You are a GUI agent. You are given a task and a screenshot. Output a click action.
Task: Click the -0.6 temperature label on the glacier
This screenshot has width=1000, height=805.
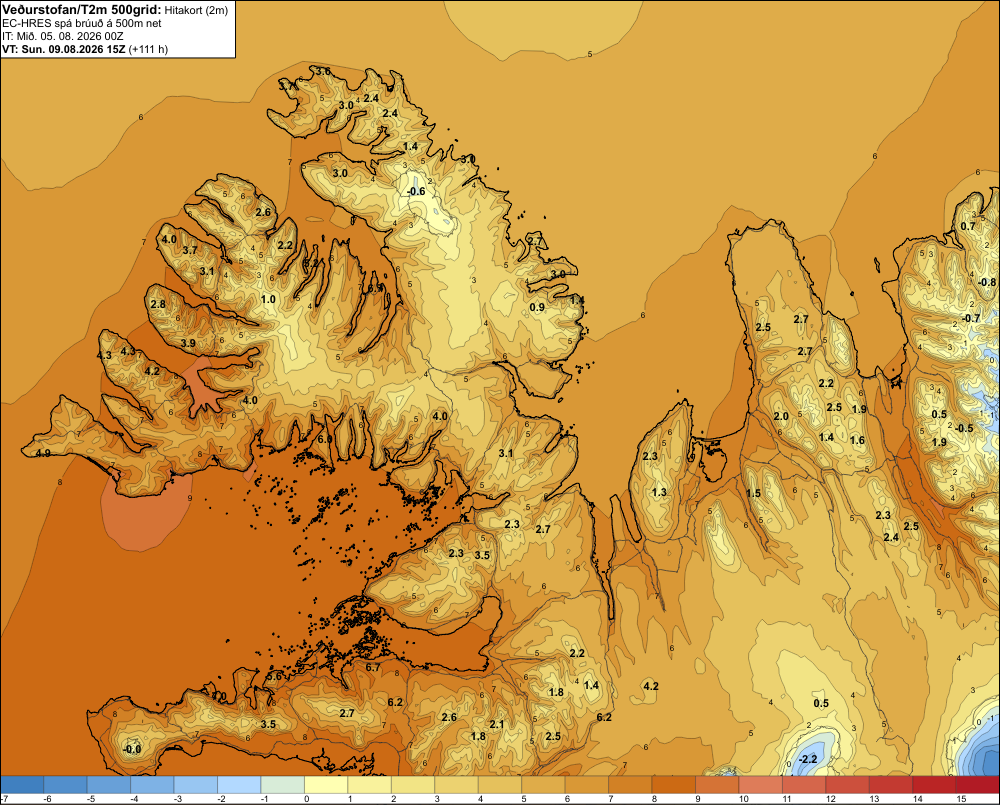416,191
